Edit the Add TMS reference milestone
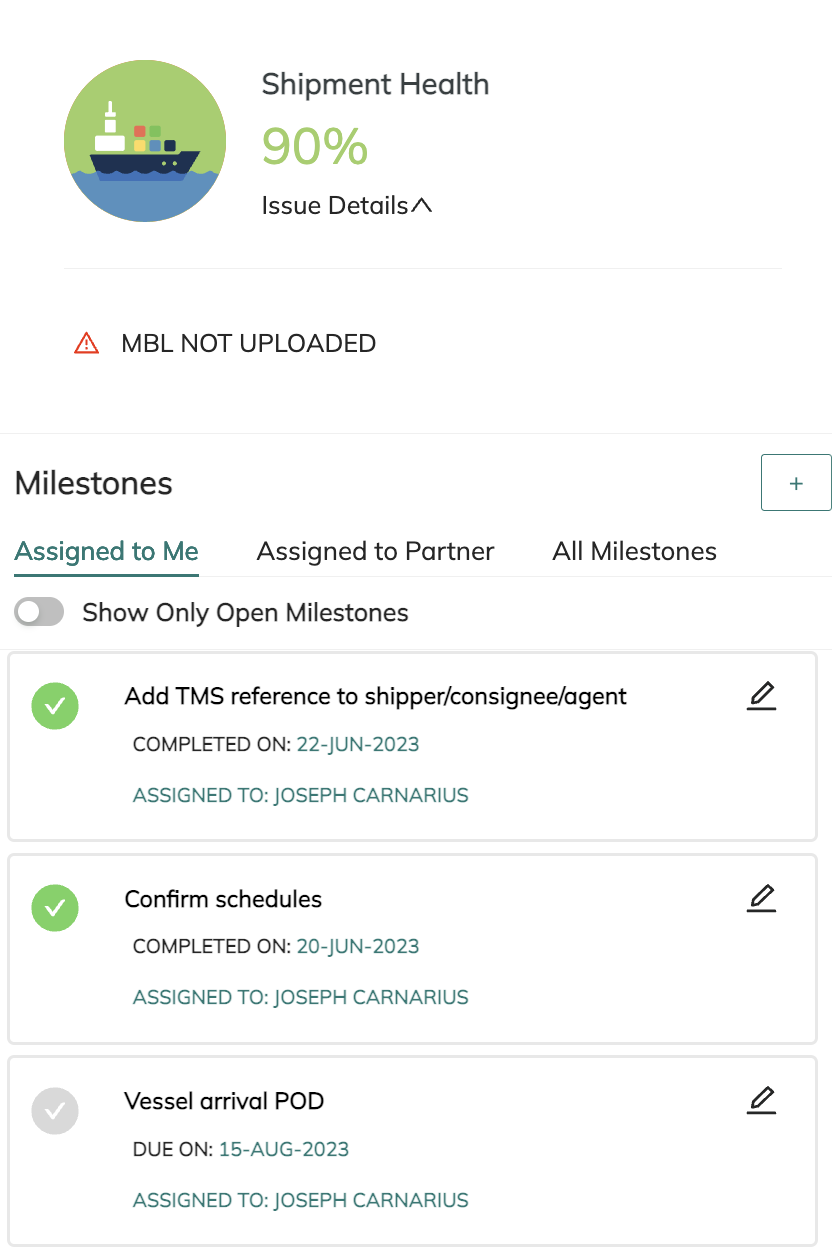832x1252 pixels. point(761,696)
